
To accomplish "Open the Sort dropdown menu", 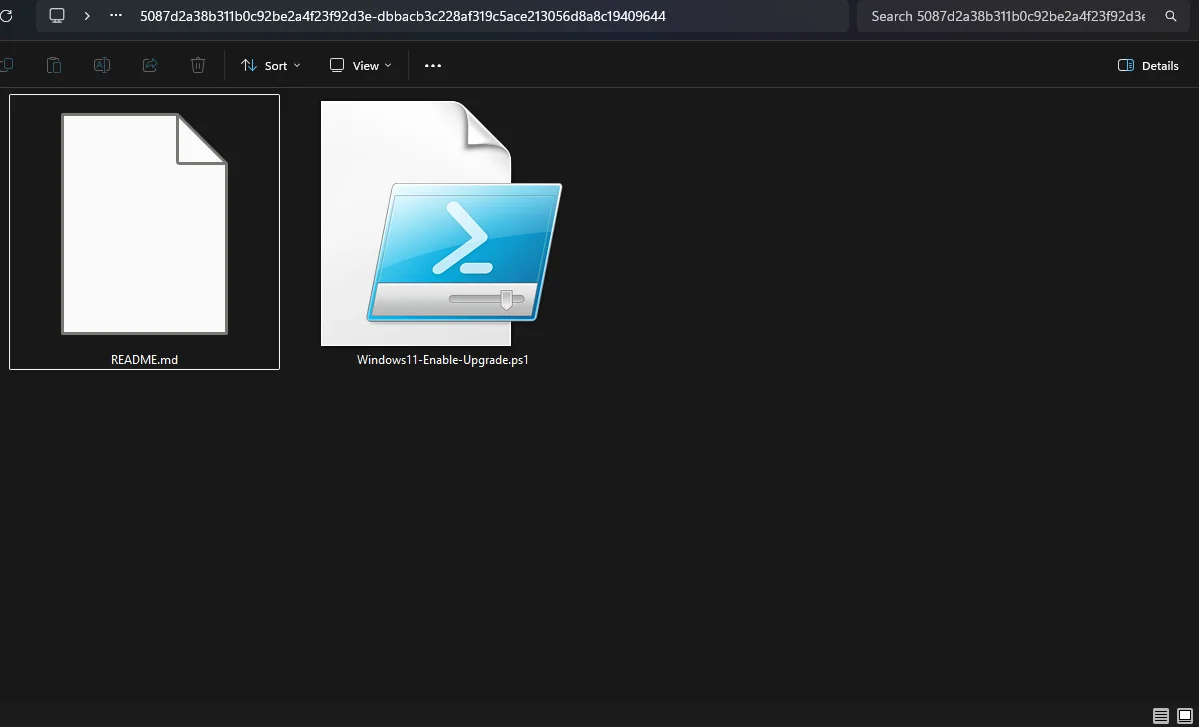I will click(x=271, y=66).
